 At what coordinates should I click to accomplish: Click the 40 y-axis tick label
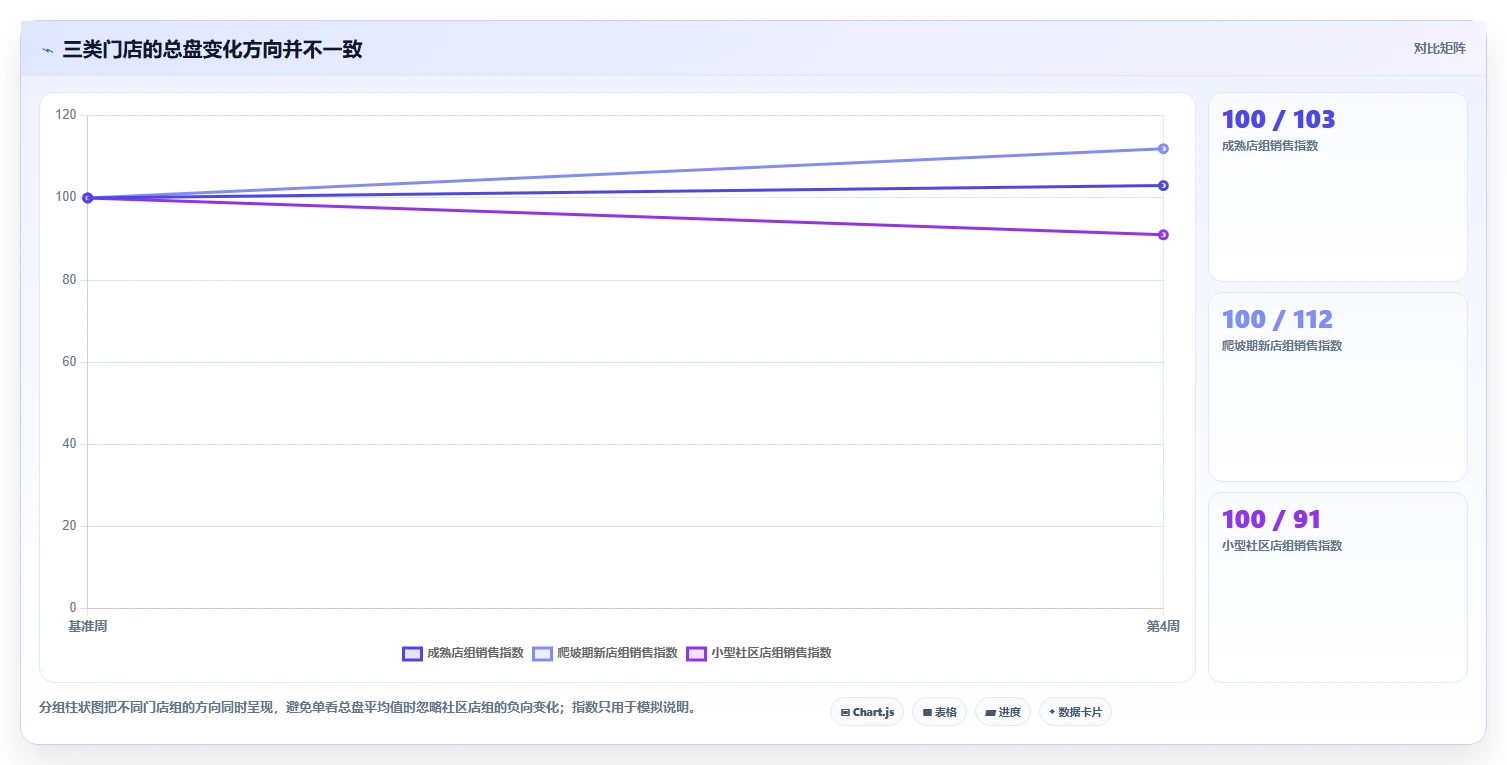pos(69,444)
